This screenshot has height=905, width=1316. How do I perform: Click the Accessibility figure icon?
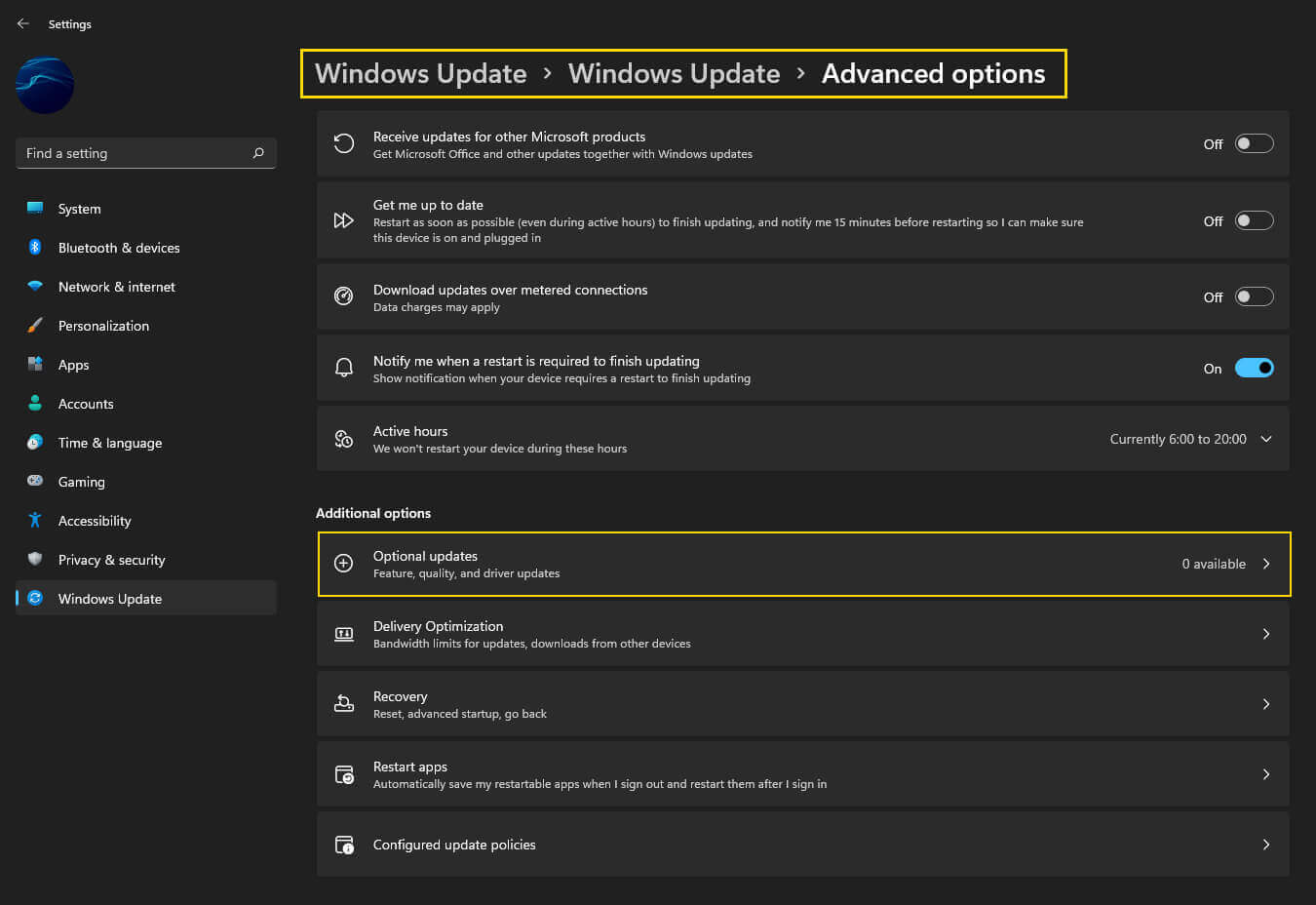[x=35, y=520]
